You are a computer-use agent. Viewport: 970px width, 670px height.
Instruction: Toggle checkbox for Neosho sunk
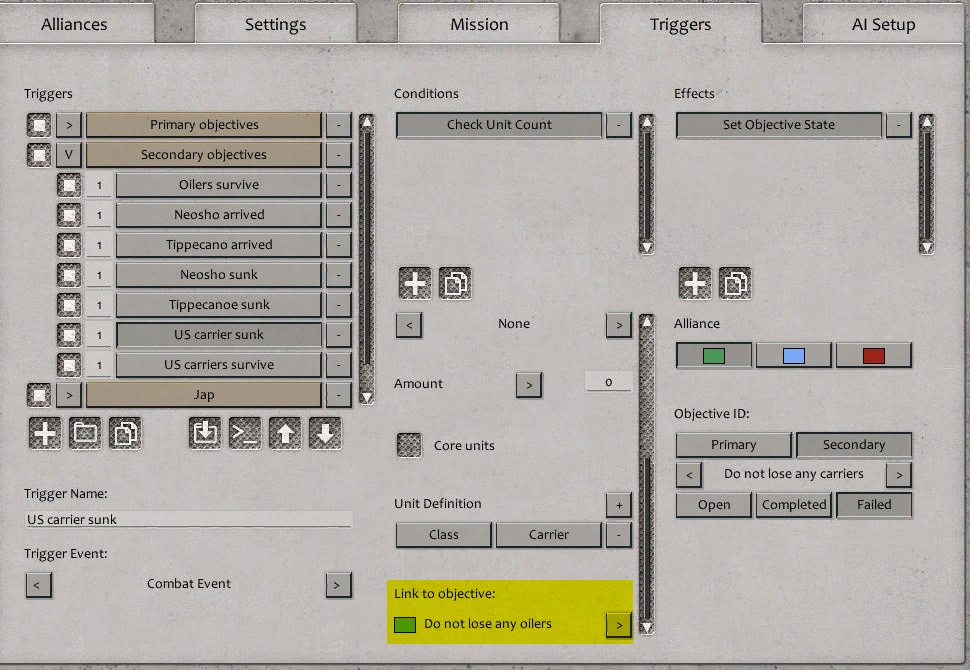(69, 275)
